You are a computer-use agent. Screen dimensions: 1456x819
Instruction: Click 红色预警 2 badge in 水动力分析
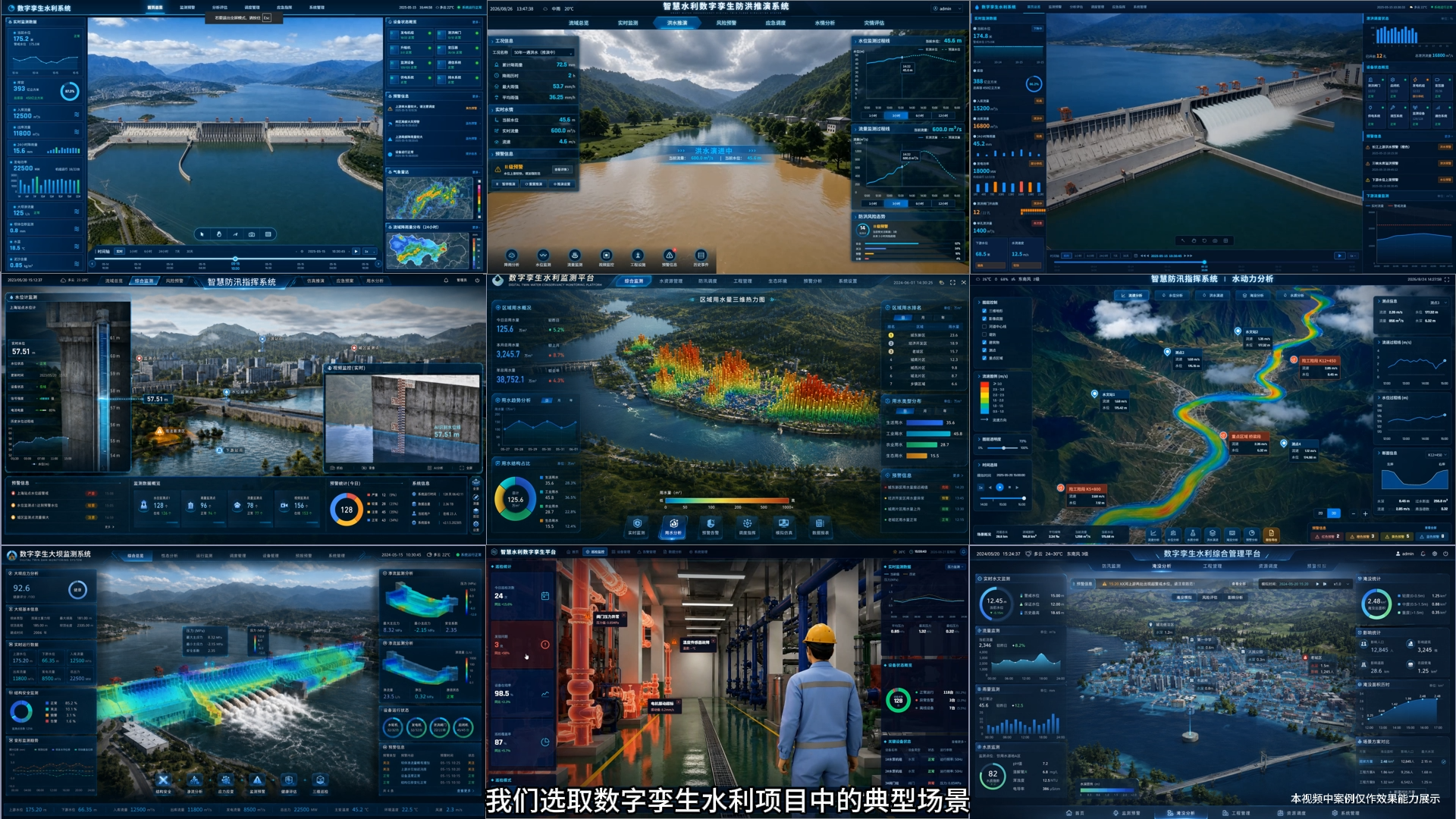tap(1327, 536)
